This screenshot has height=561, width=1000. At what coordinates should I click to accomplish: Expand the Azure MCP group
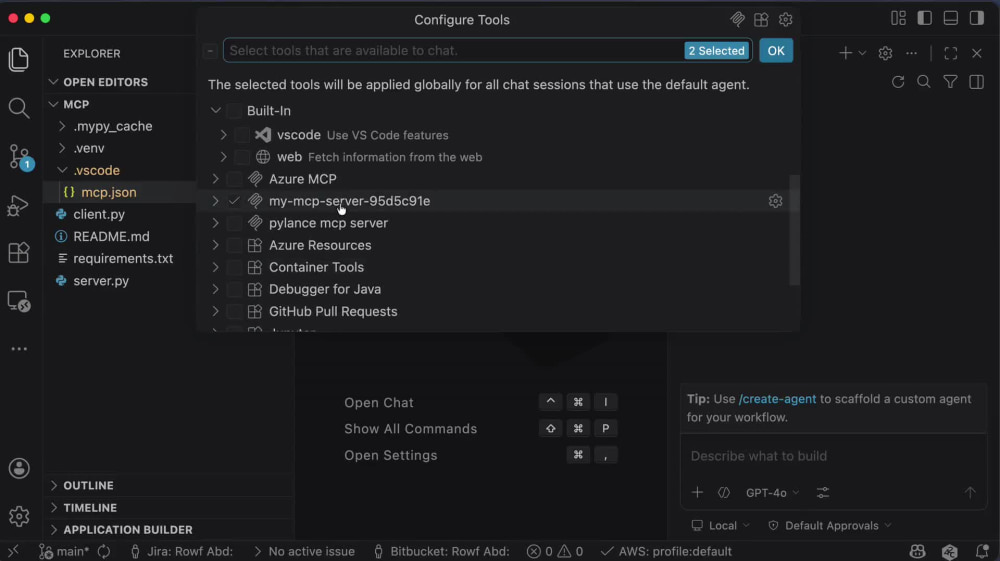coord(216,179)
